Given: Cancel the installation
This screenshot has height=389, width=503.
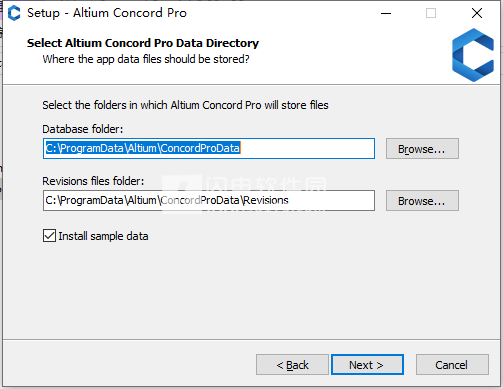Looking at the screenshot, I should point(452,365).
